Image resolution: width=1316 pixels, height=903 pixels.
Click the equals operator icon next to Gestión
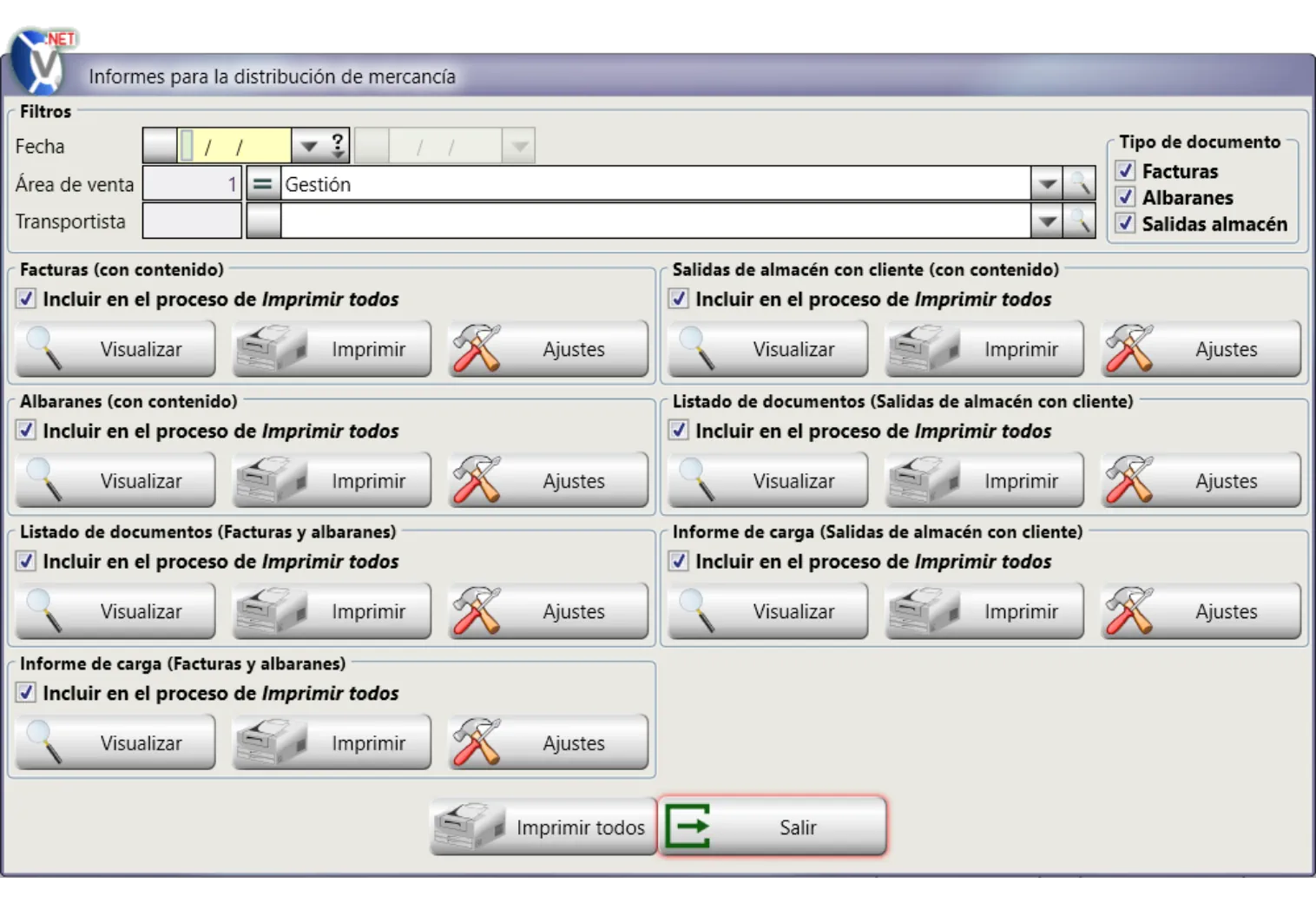(263, 184)
